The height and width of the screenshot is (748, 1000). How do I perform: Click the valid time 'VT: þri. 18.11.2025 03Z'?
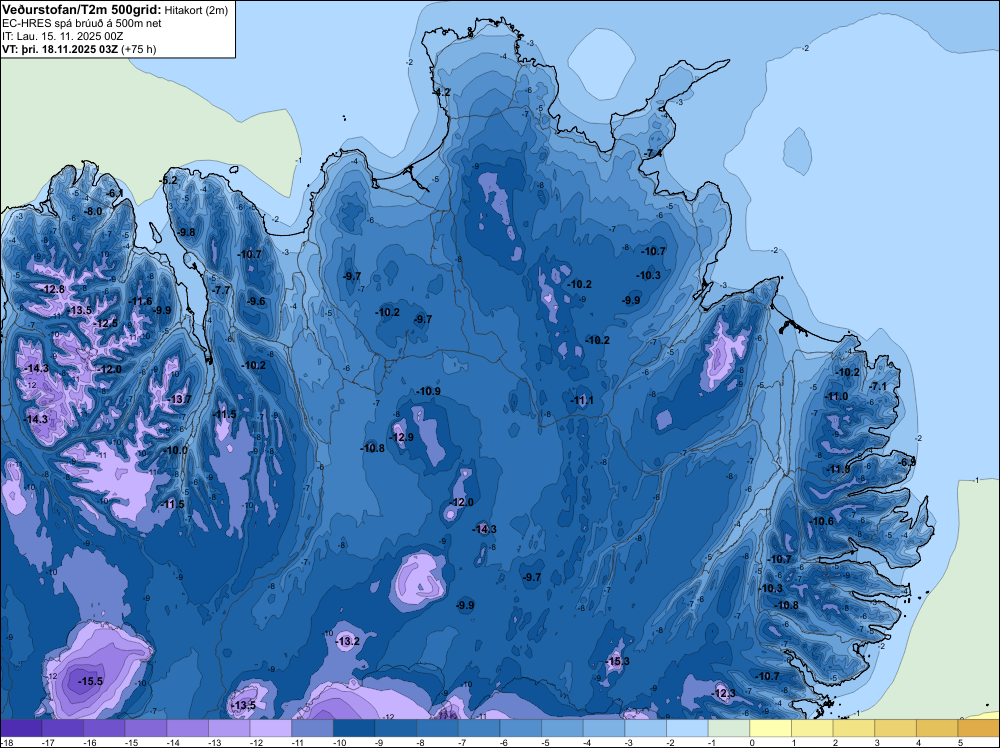pos(60,48)
